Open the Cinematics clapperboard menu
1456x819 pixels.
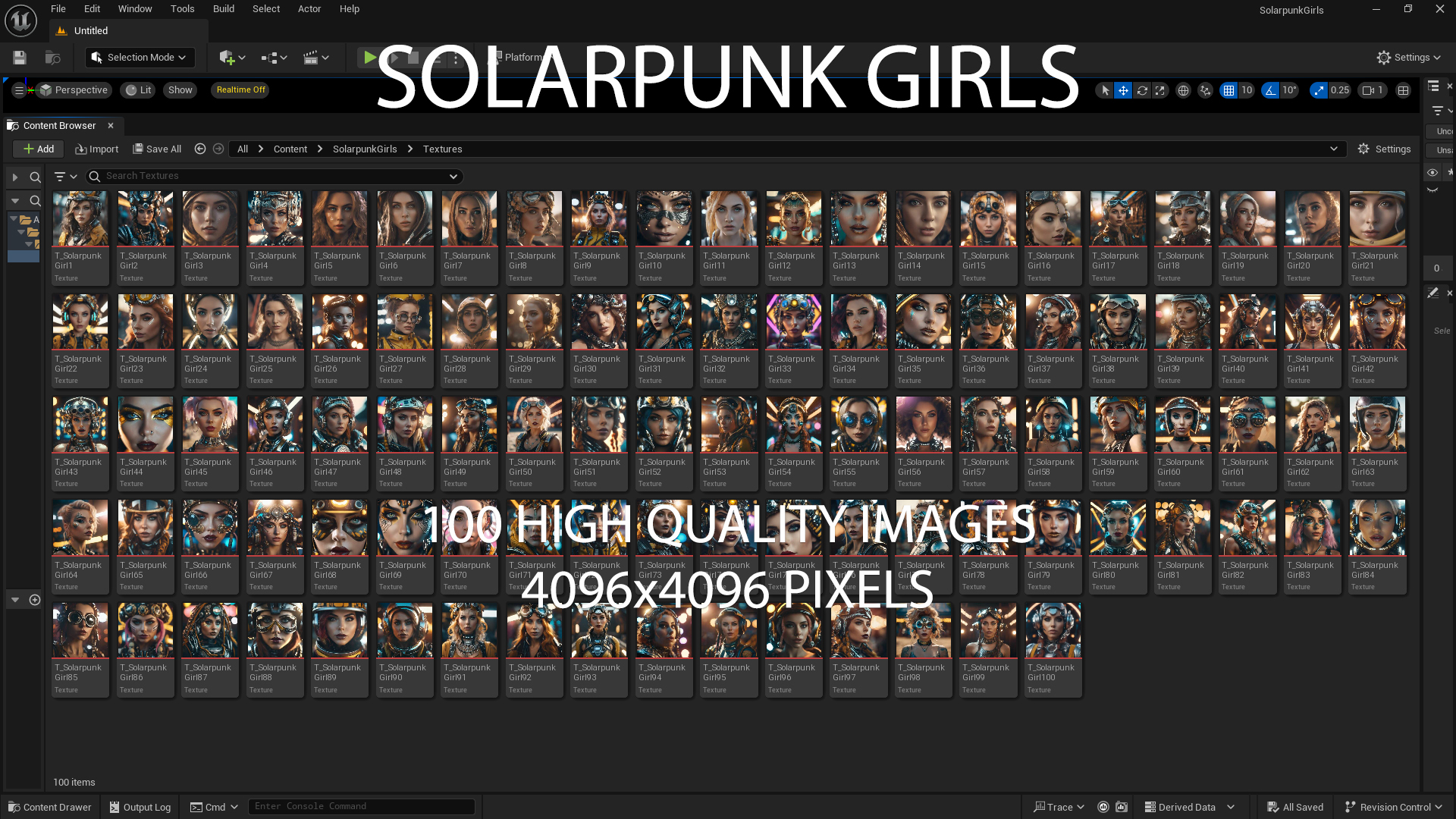click(x=315, y=58)
